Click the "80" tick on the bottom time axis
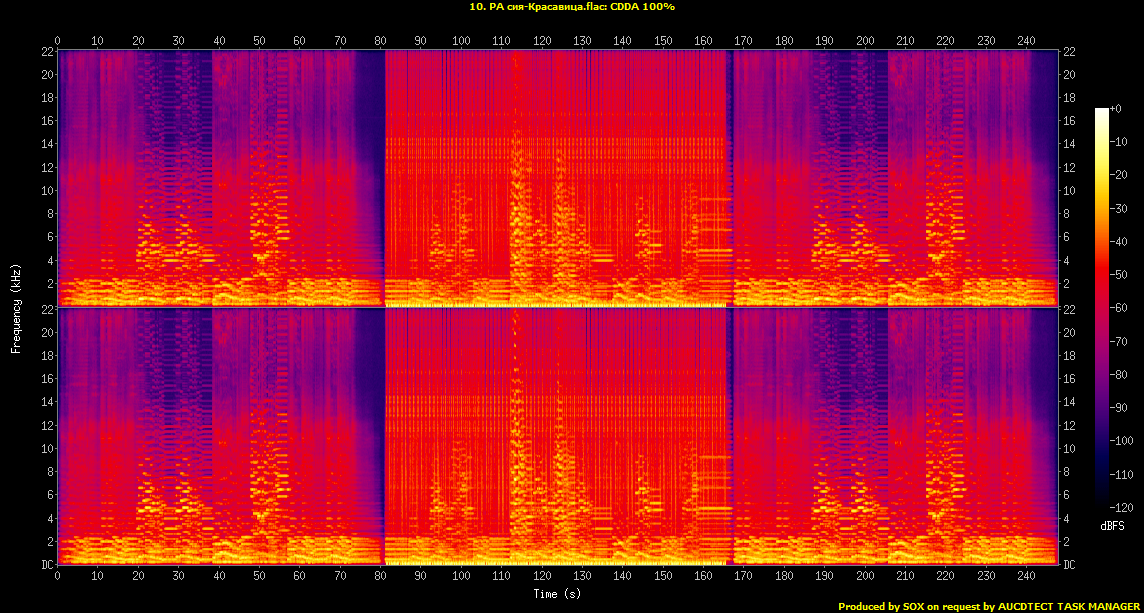The height and width of the screenshot is (613, 1144). [380, 576]
